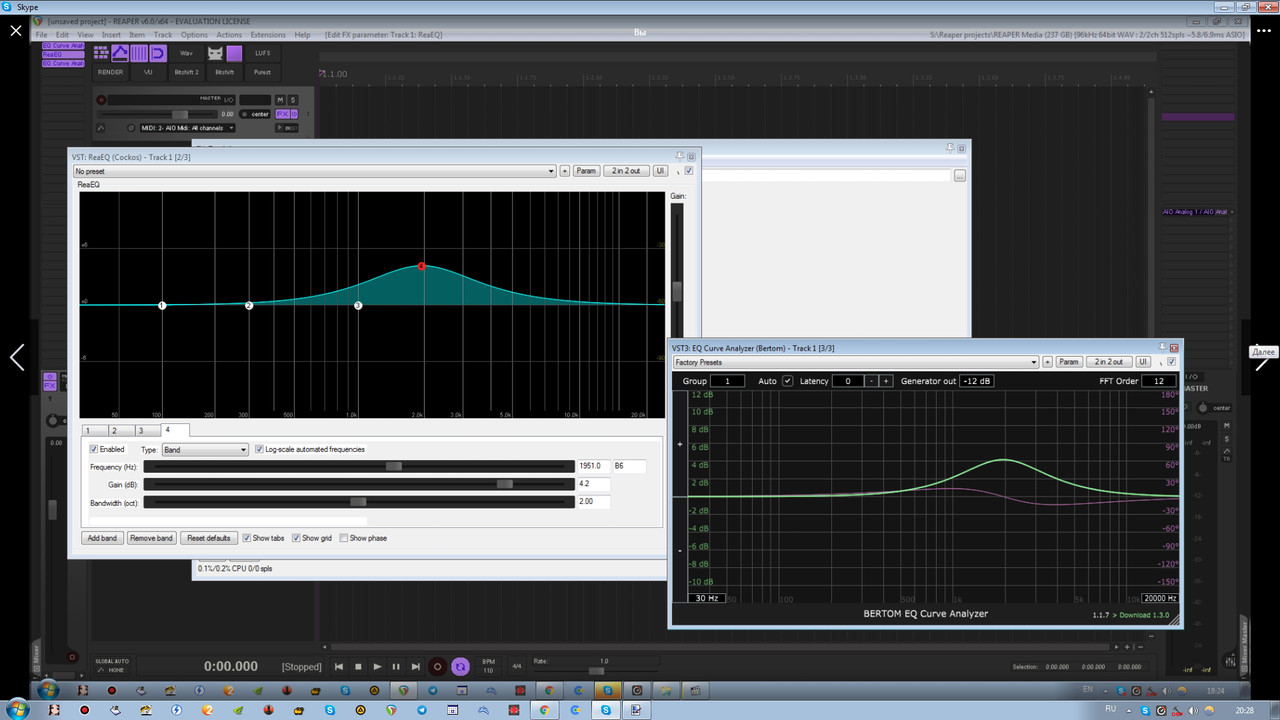1280x720 pixels.
Task: Open the ReaEQ 'No preset' dropdown
Action: pos(314,171)
